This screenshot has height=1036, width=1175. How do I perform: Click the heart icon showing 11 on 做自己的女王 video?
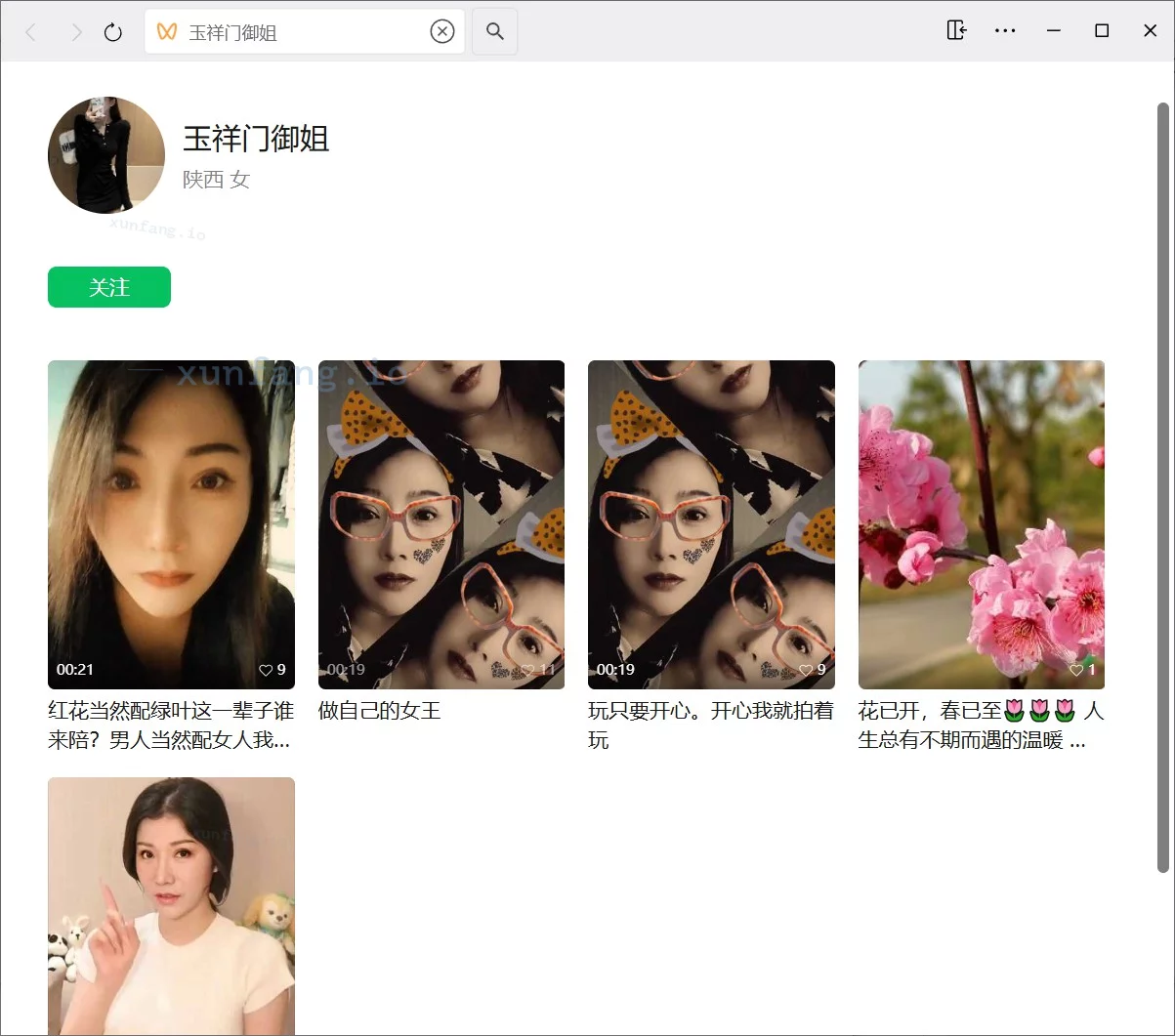point(527,670)
